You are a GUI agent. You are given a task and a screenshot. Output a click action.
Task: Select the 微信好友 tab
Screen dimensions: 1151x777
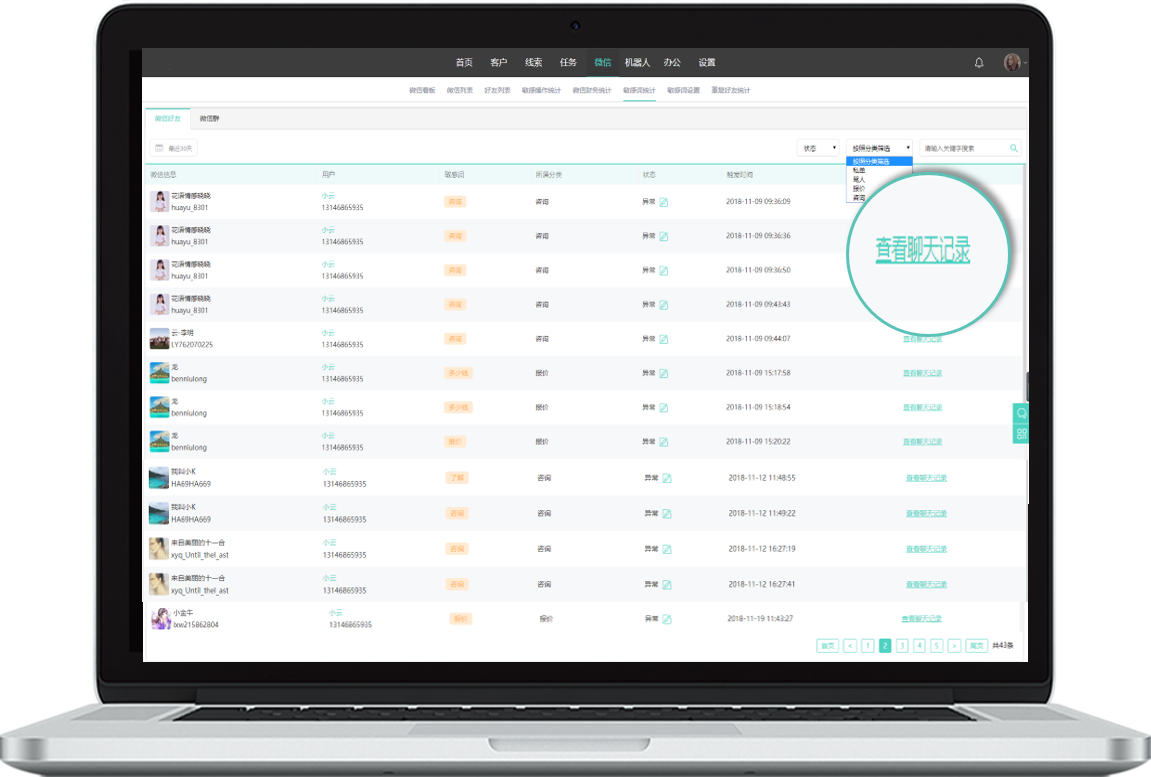pyautogui.click(x=168, y=118)
